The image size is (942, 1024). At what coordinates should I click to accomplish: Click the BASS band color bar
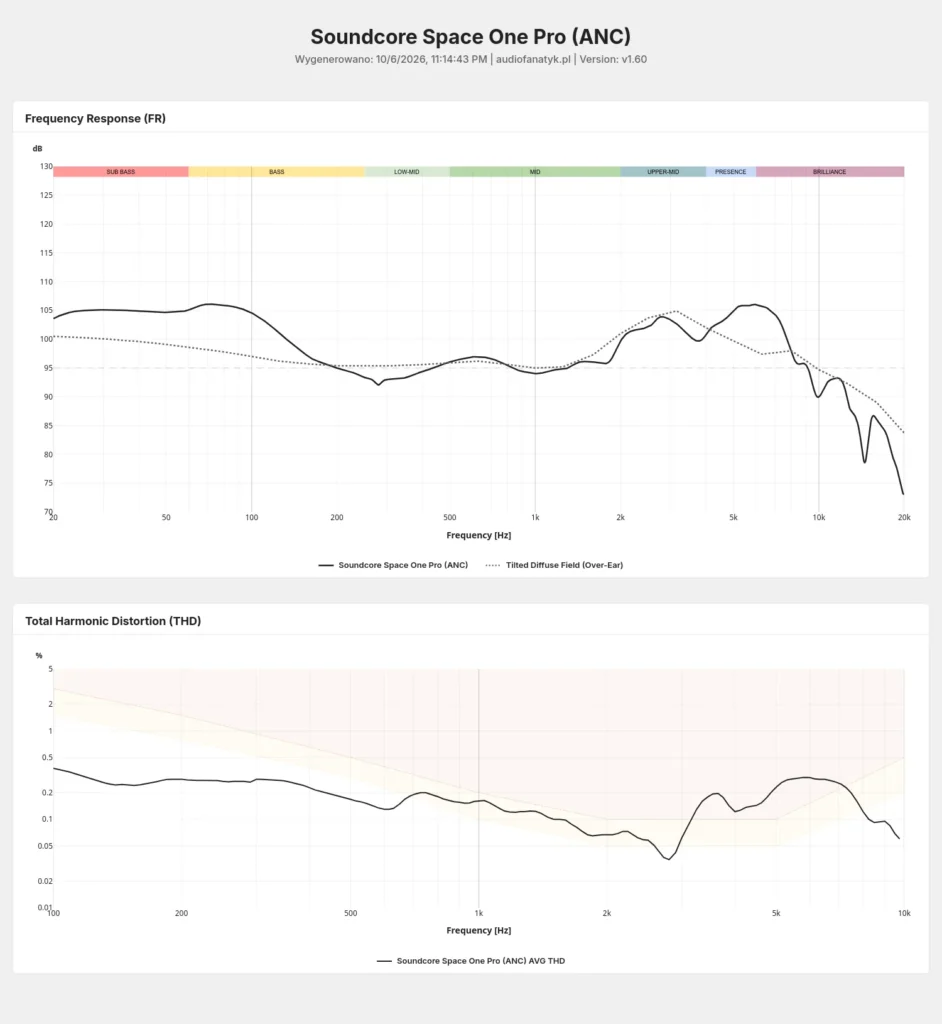click(x=276, y=172)
